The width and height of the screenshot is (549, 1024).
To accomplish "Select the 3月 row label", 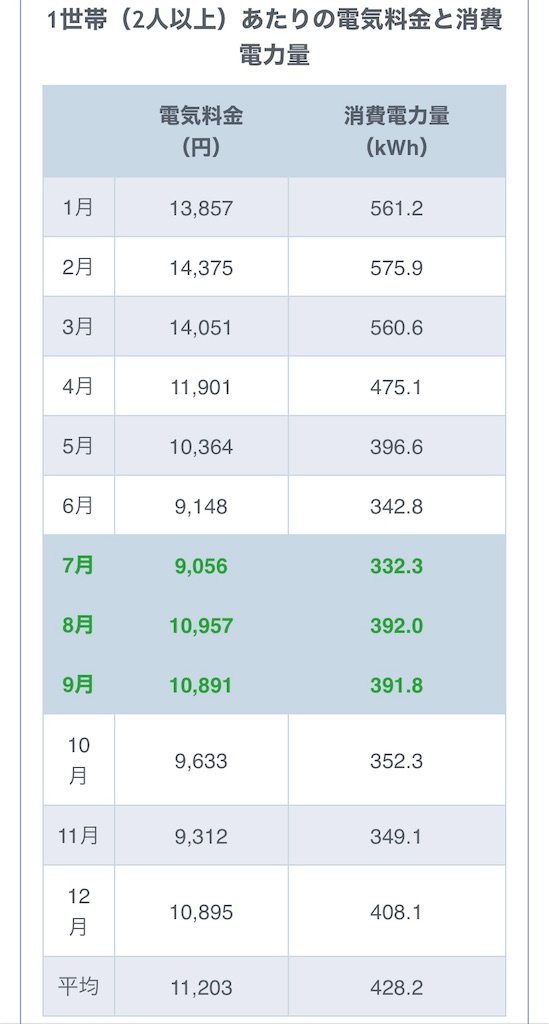I will pos(78,327).
